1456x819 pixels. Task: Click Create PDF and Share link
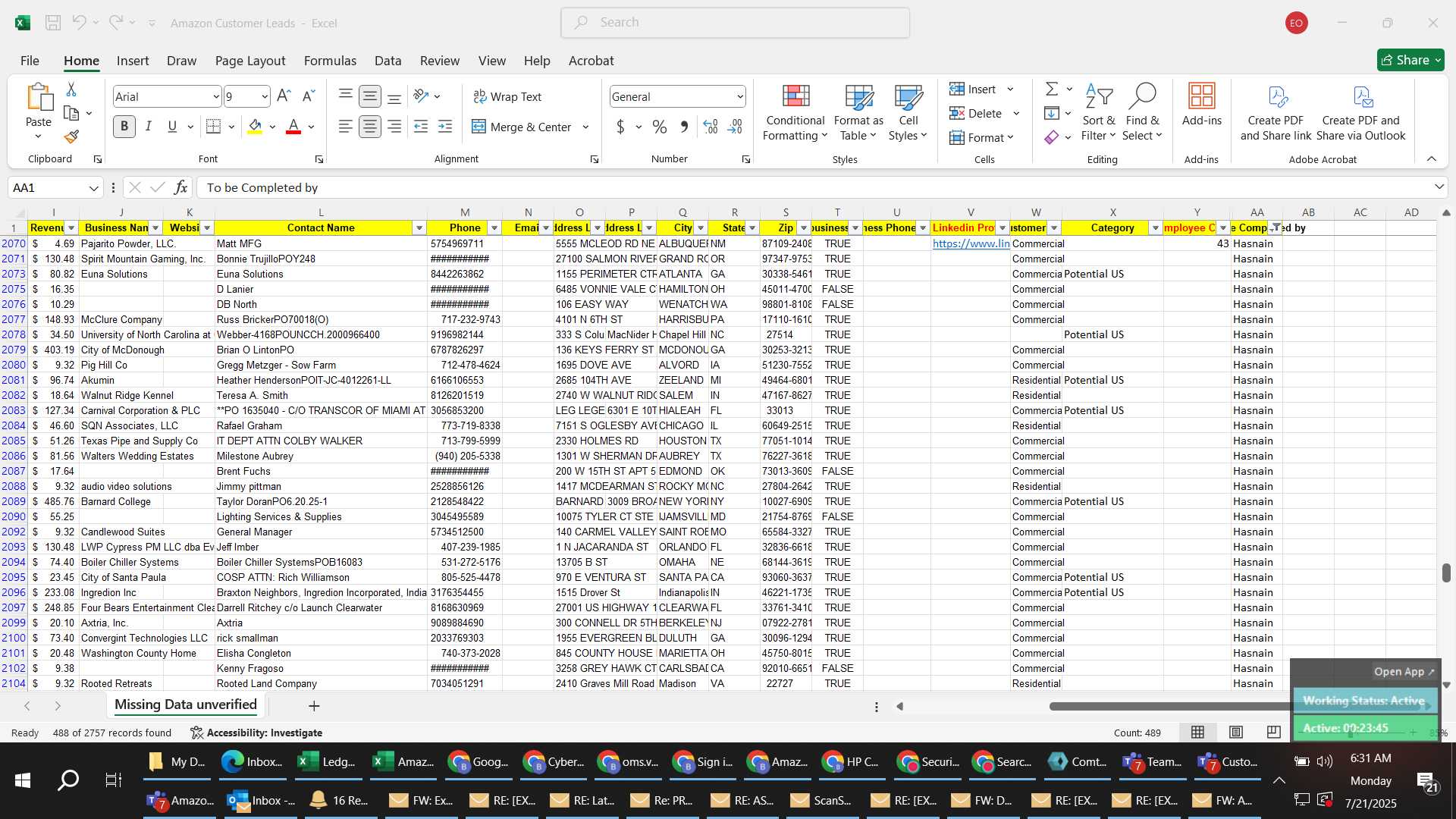(1276, 112)
